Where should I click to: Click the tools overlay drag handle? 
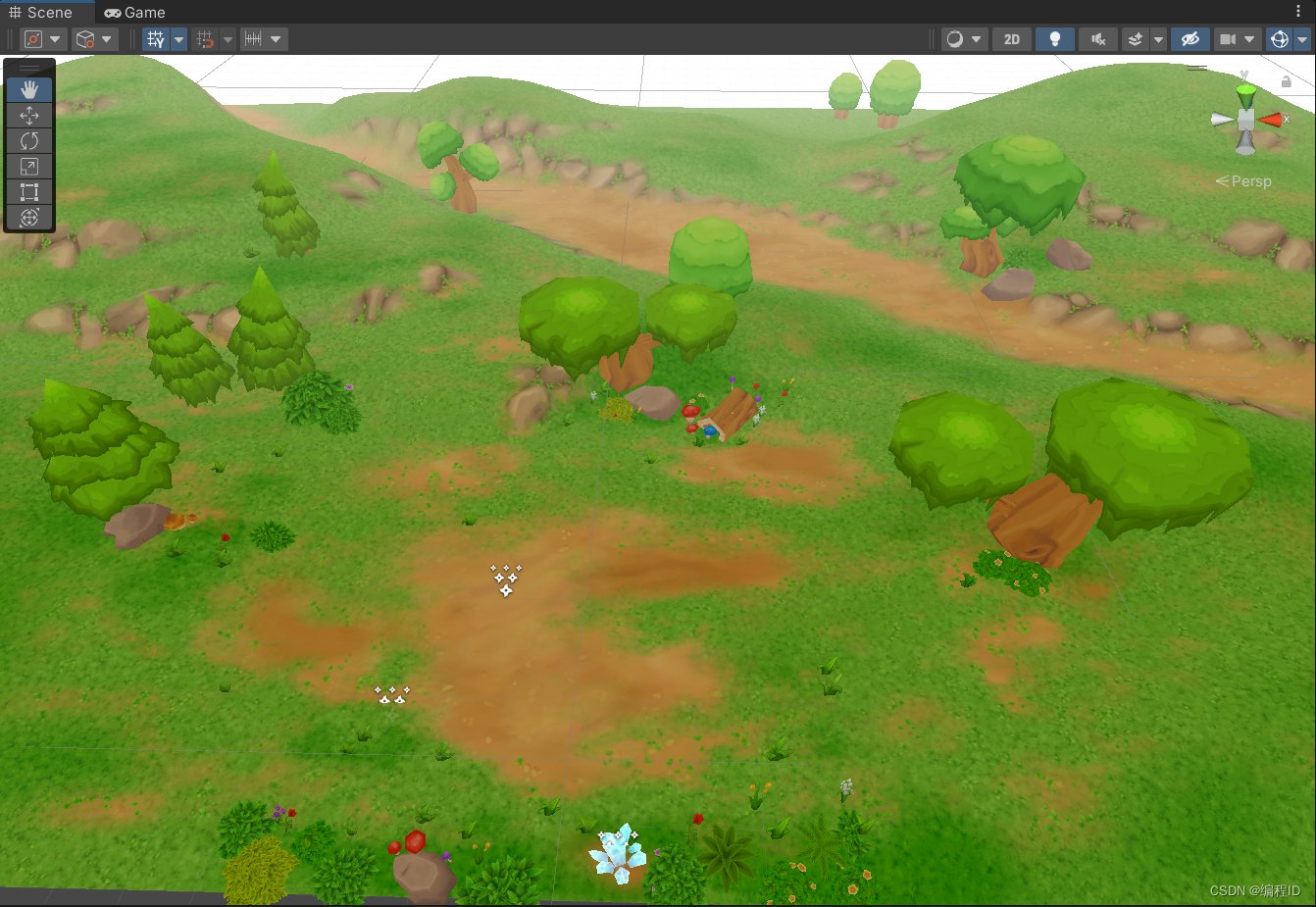(29, 68)
